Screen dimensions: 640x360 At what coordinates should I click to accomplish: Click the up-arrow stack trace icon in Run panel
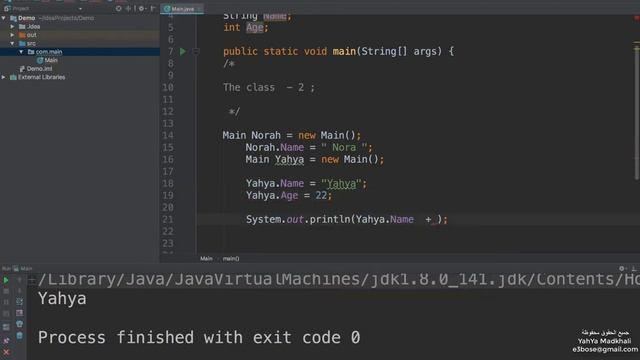coord(19,280)
